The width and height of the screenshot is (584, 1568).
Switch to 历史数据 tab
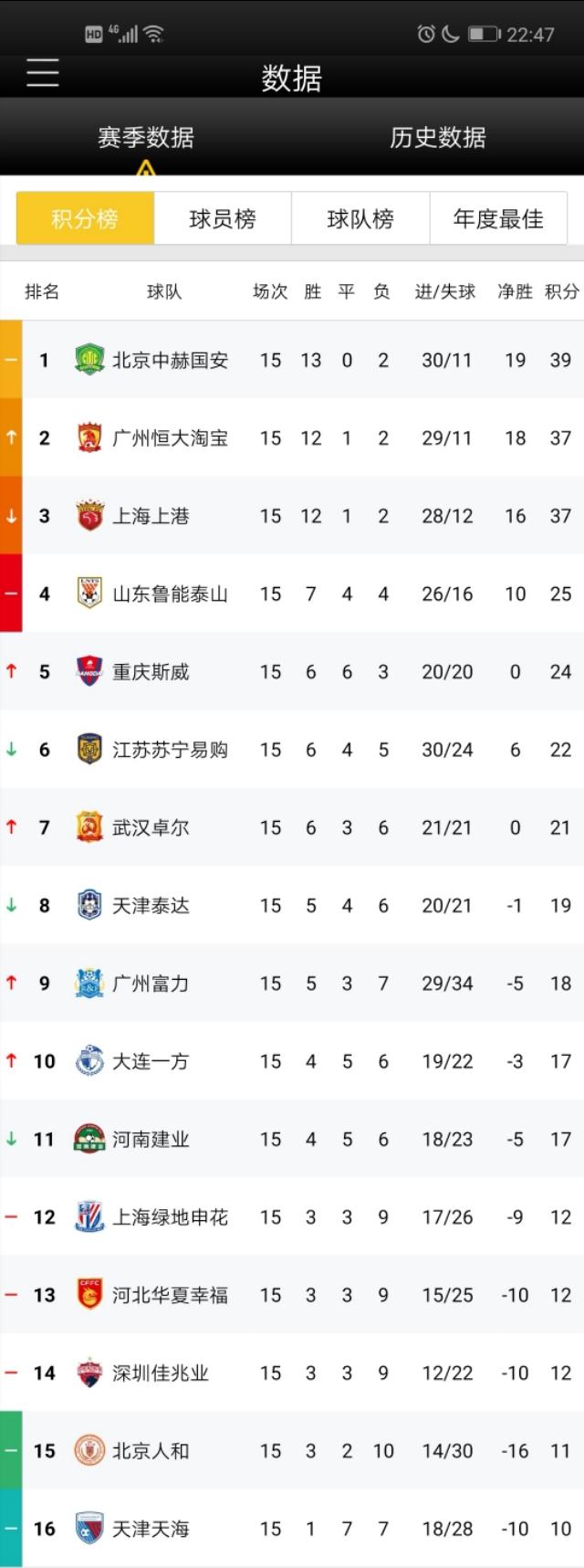(x=438, y=137)
